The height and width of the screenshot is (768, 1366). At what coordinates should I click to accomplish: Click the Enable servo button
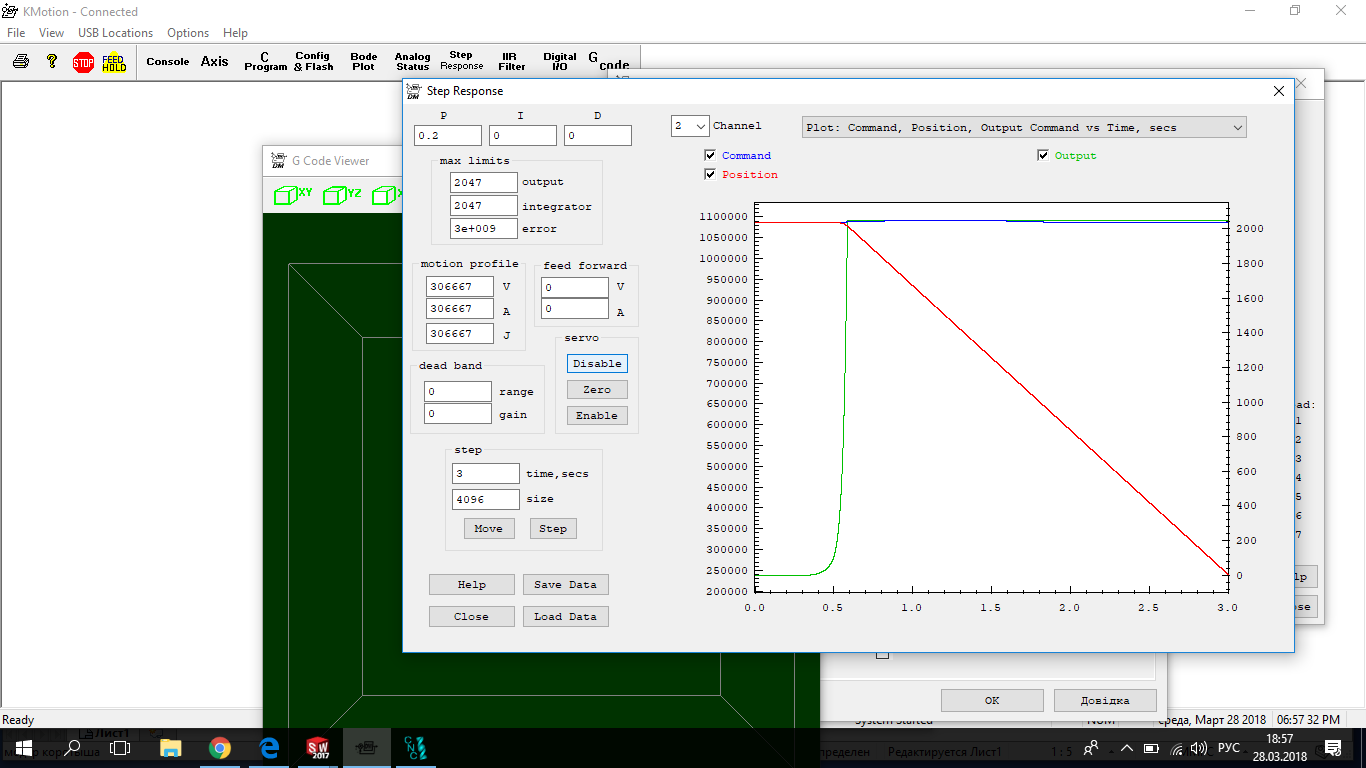pos(597,416)
